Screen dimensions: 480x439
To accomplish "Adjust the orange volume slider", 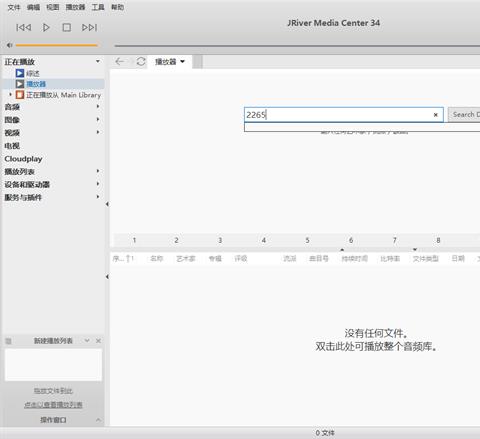I will (56, 45).
